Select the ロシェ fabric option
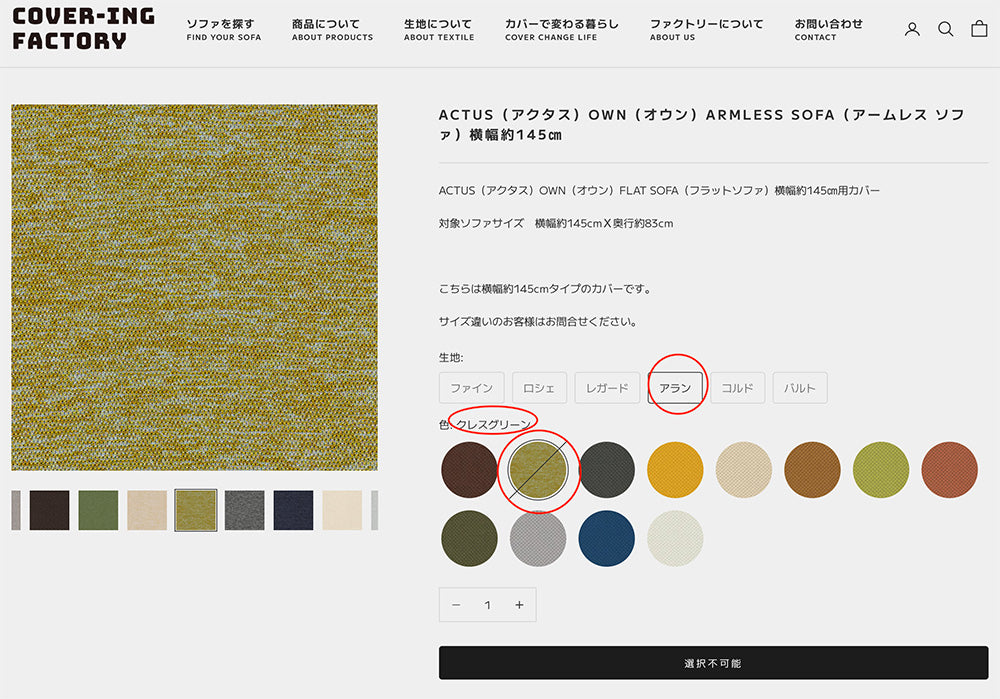The height and width of the screenshot is (699, 1000). [540, 388]
